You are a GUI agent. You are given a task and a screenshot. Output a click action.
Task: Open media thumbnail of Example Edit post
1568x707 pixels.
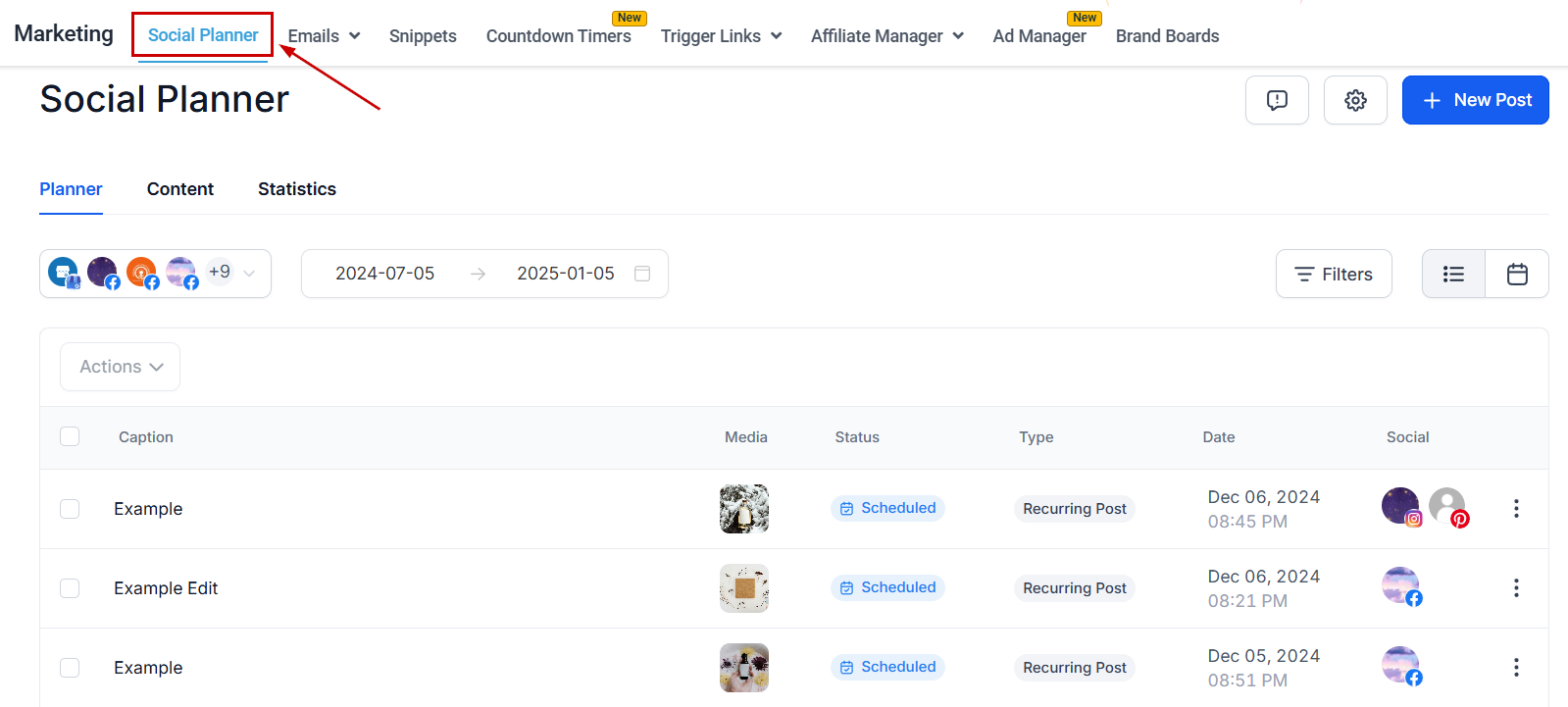pyautogui.click(x=743, y=588)
